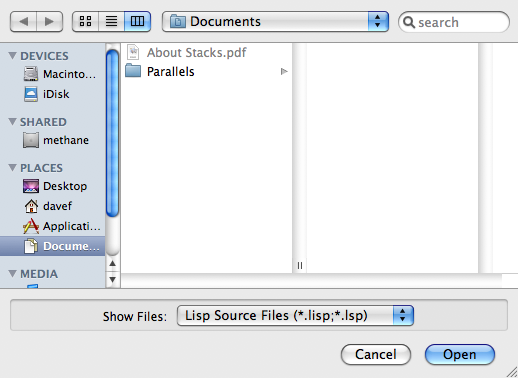This screenshot has height=378, width=518.
Task: Open the Documents location popup menu
Action: (x=275, y=22)
